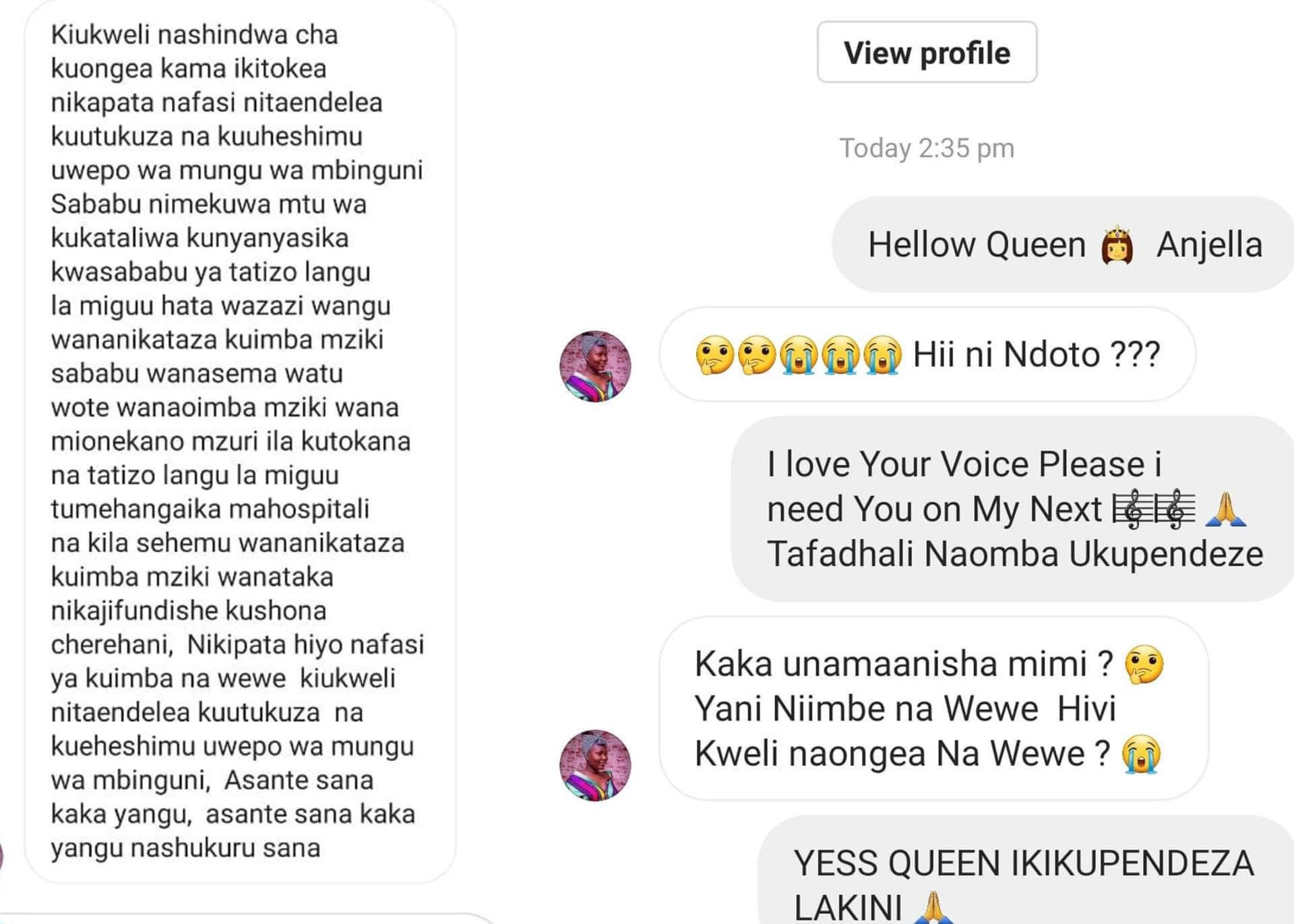Click the second thinking face emoji in Ndoto message

(x=756, y=355)
